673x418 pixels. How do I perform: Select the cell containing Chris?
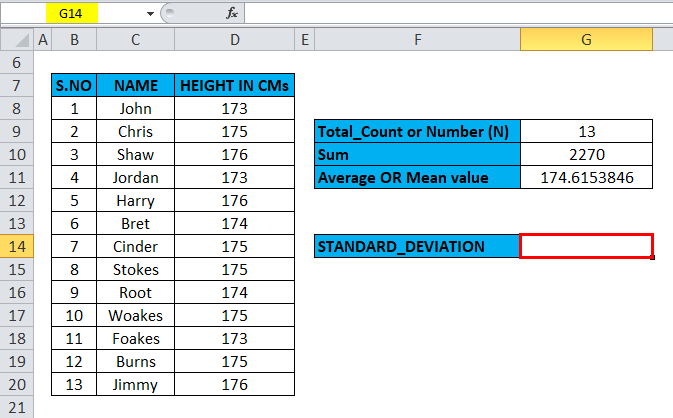click(136, 131)
